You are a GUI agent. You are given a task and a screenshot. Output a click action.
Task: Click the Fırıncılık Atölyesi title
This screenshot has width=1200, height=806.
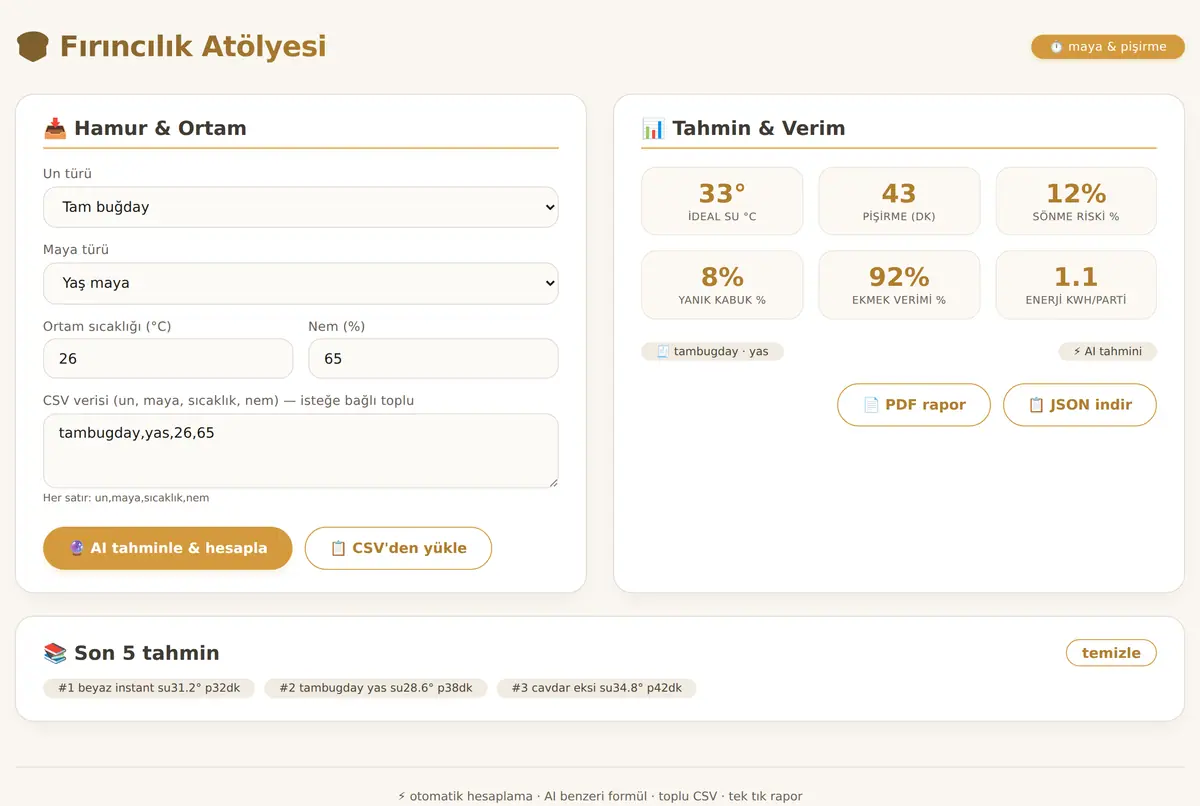click(x=193, y=46)
